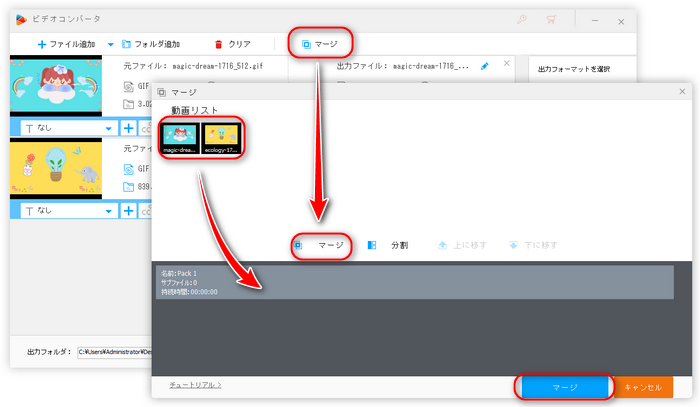Open the shopping cart icon in the title bar
This screenshot has height=407, width=700.
[x=551, y=19]
